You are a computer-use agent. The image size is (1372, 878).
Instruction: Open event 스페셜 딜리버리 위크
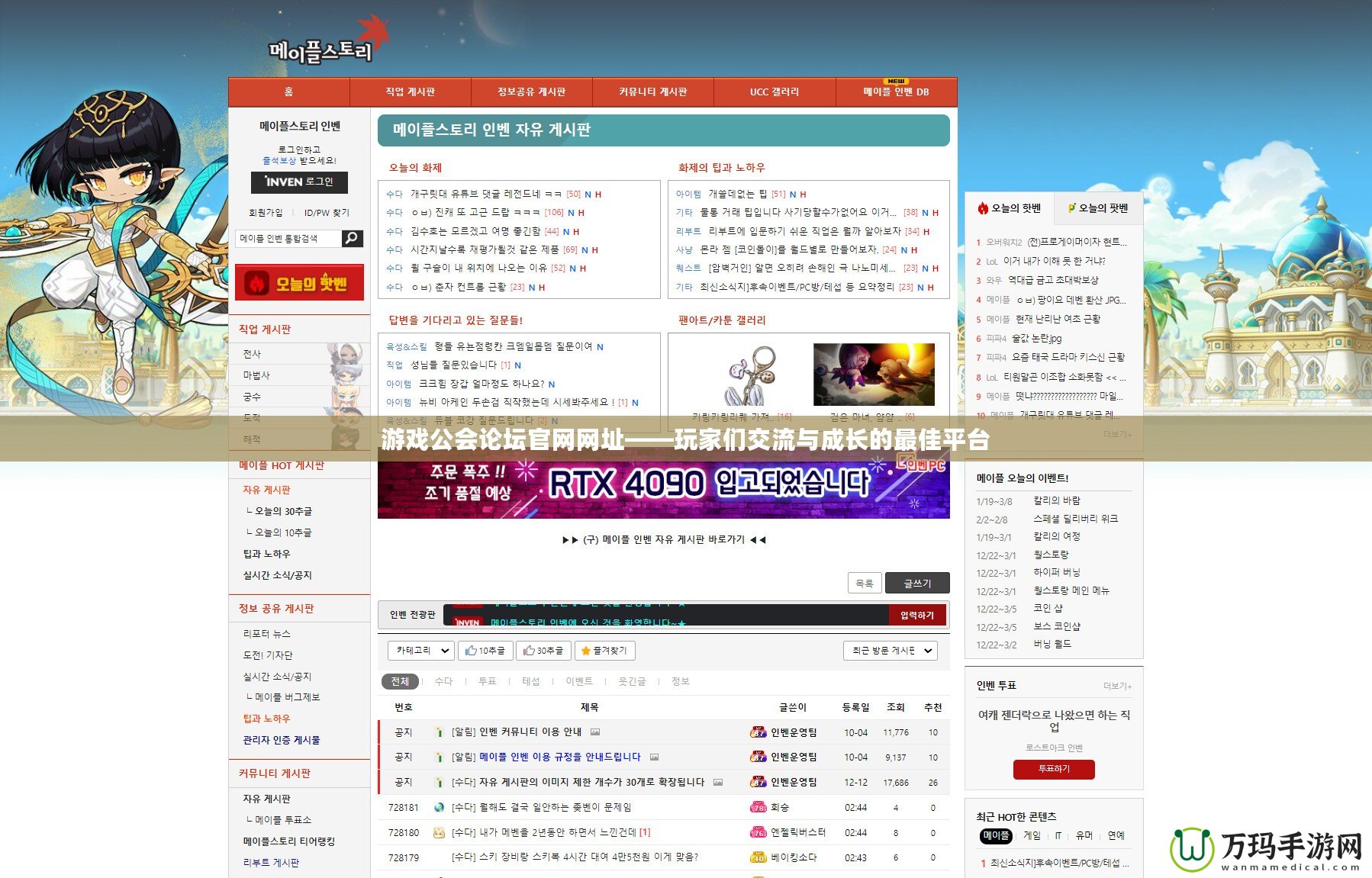1076,519
